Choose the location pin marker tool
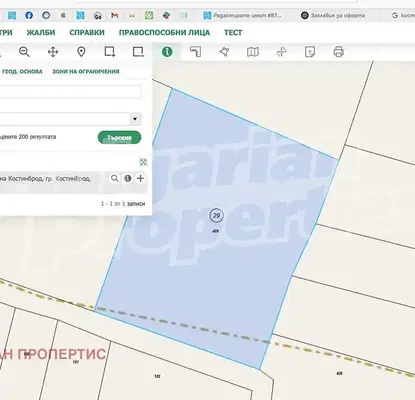 81,52
